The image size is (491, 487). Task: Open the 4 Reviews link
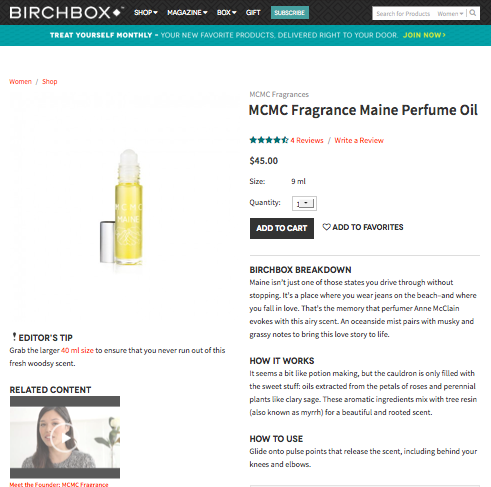click(307, 140)
